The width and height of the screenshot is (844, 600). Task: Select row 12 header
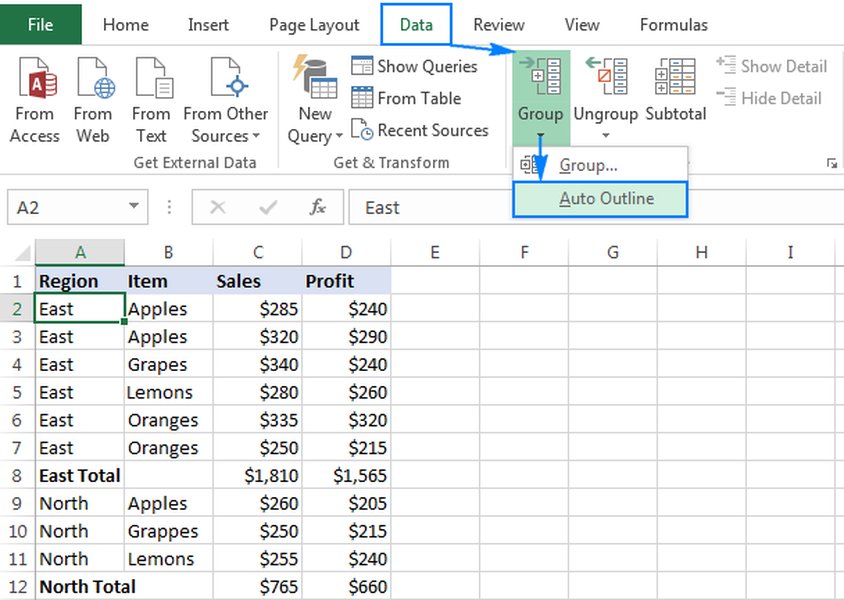17,587
